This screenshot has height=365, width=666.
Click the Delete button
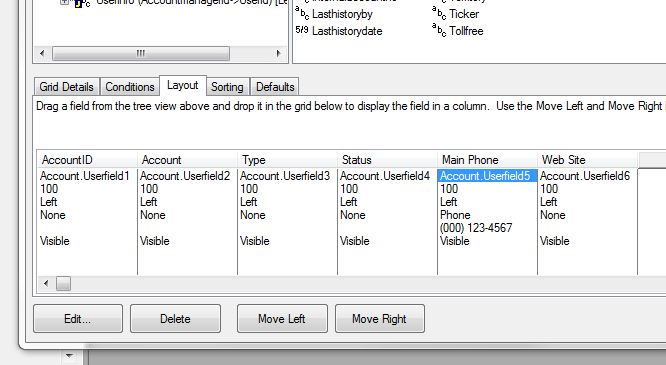[175, 318]
